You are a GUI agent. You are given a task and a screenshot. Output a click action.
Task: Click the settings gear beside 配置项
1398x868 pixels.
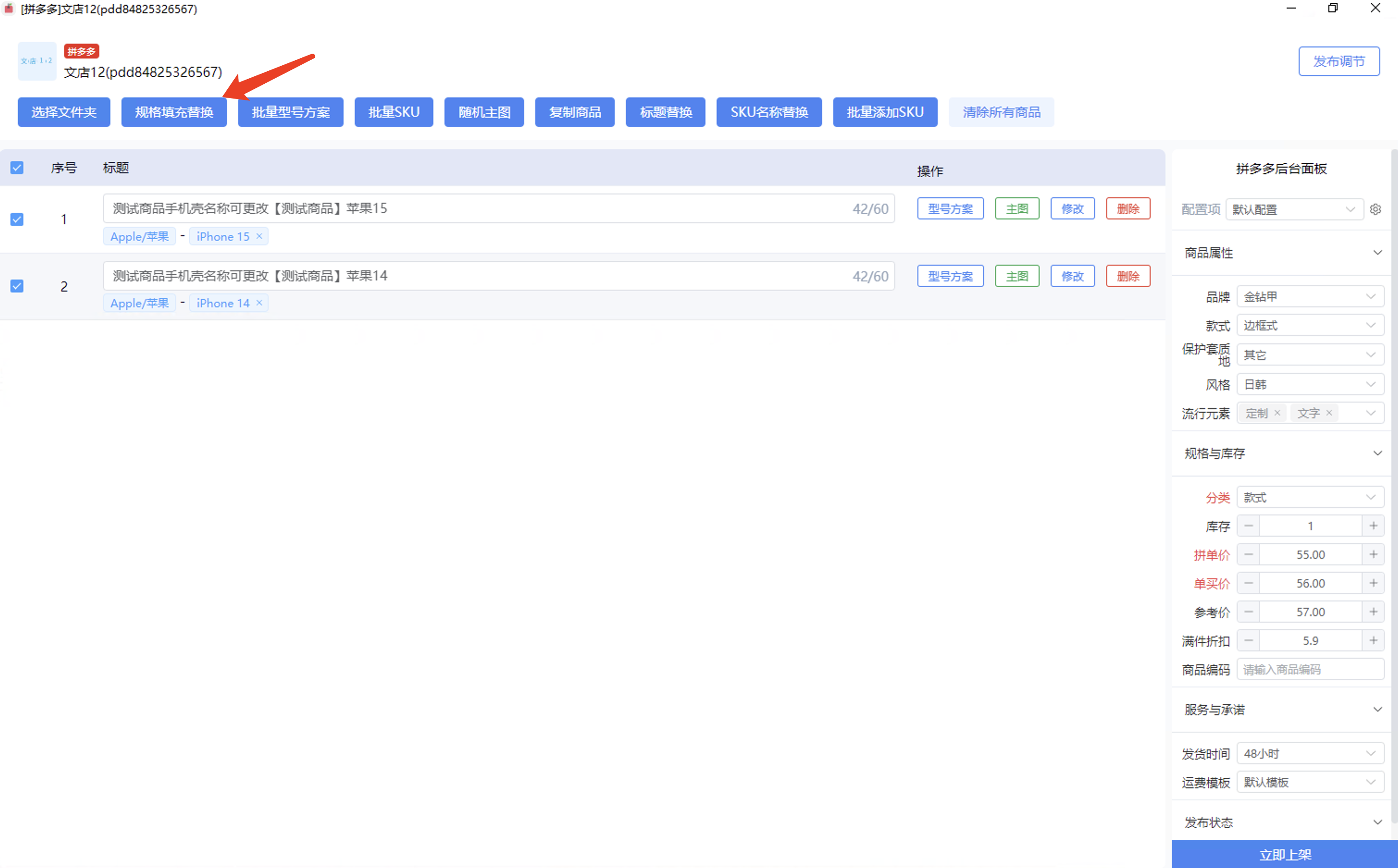tap(1375, 210)
